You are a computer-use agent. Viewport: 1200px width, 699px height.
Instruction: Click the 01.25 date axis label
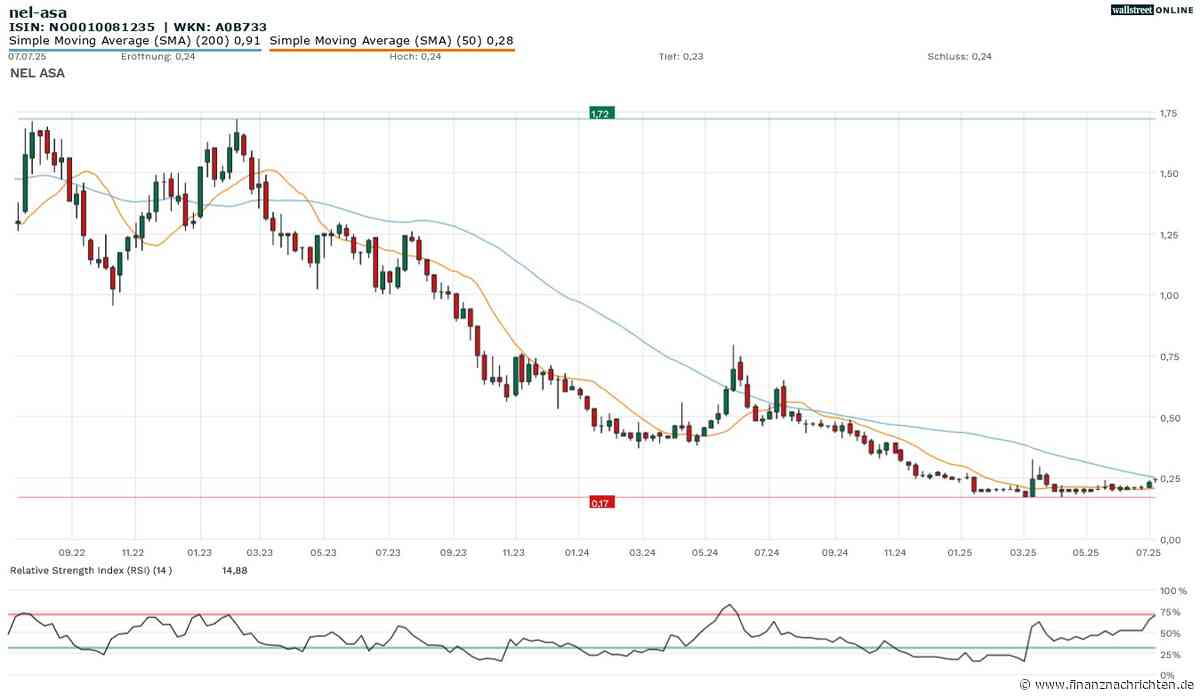pyautogui.click(x=960, y=552)
